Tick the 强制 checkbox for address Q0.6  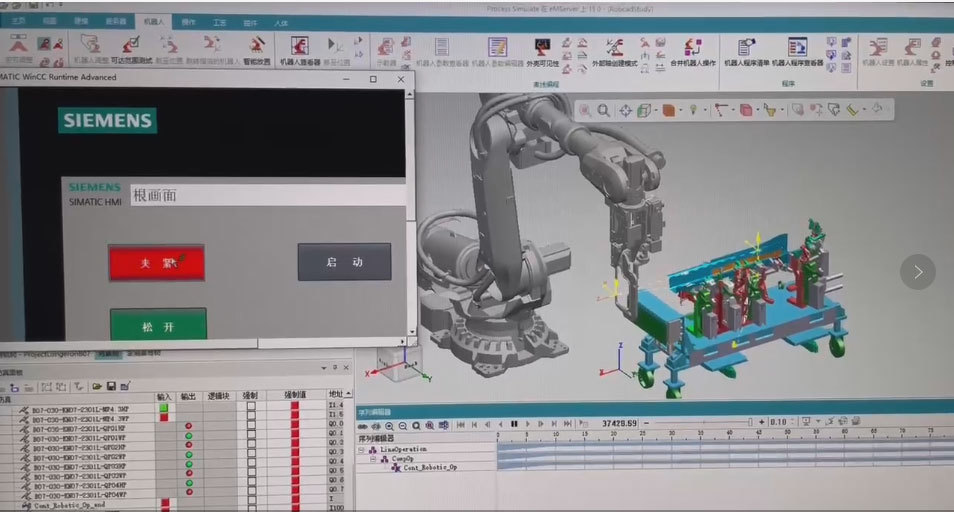pyautogui.click(x=251, y=482)
